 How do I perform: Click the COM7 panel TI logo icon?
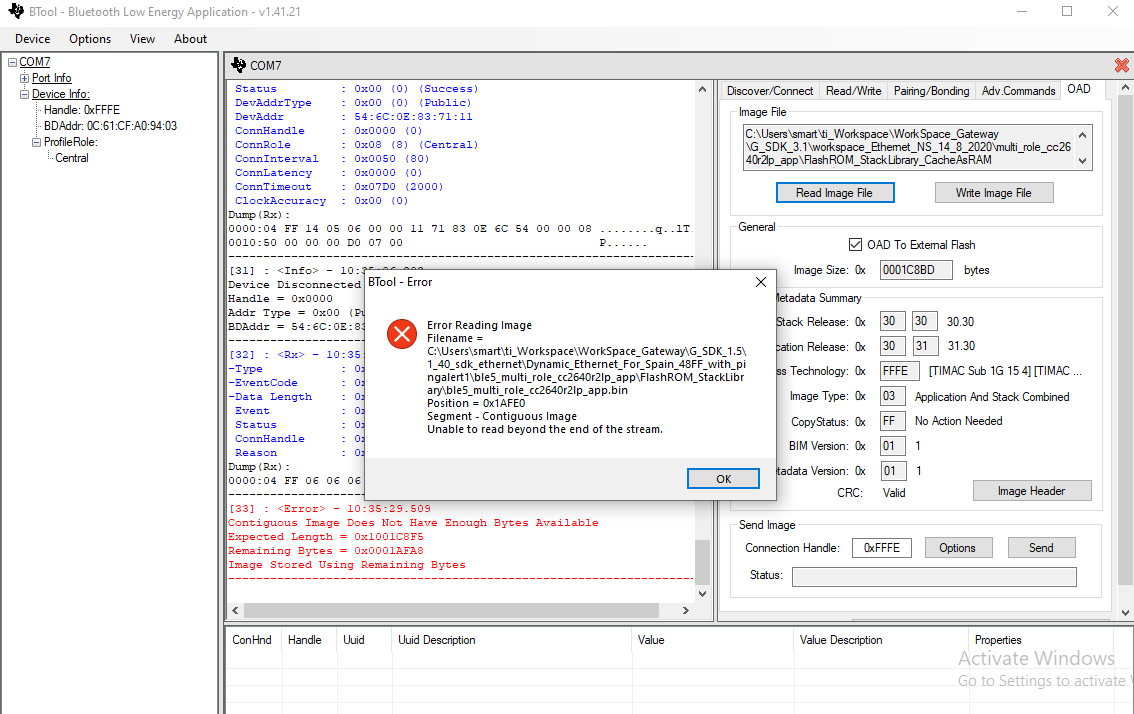pyautogui.click(x=238, y=65)
